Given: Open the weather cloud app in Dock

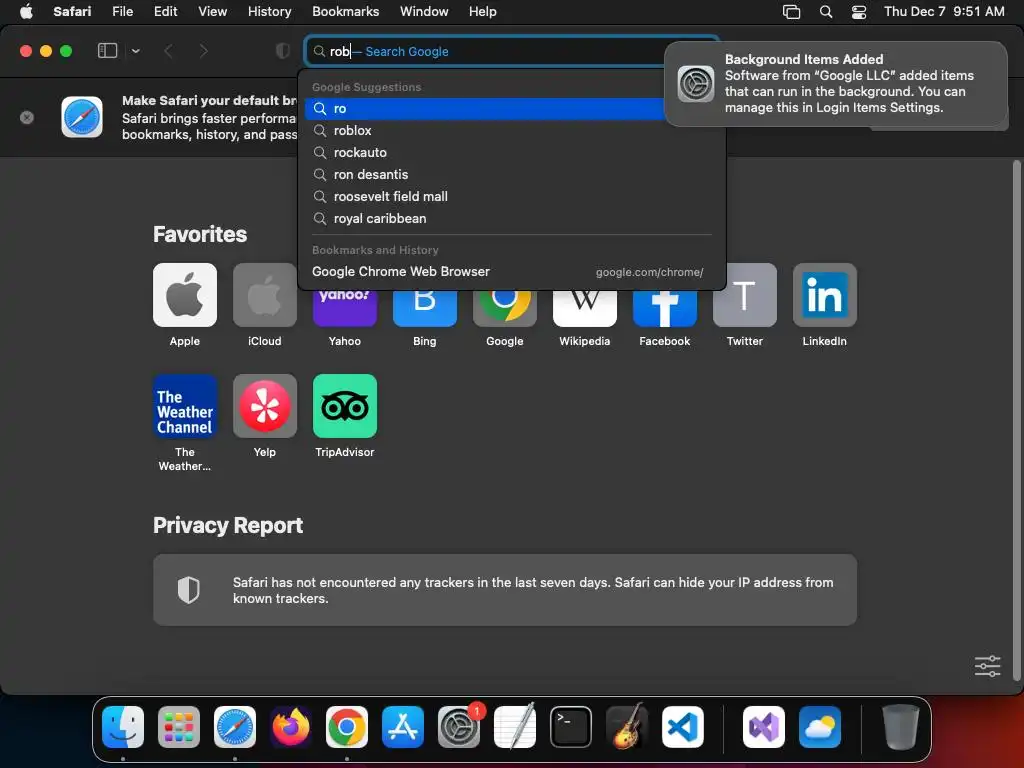Looking at the screenshot, I should pyautogui.click(x=820, y=726).
